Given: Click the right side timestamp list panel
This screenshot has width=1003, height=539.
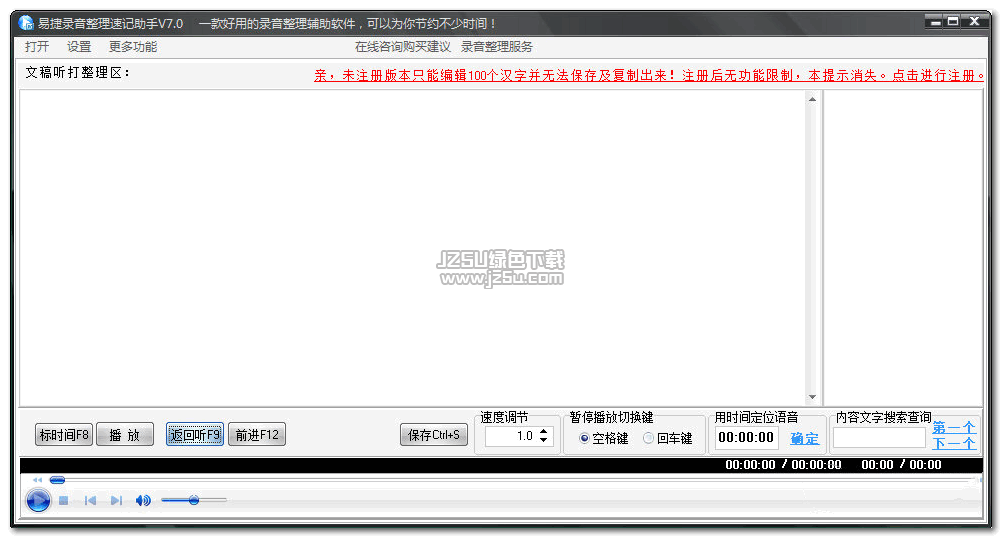Looking at the screenshot, I should pyautogui.click(x=903, y=248).
